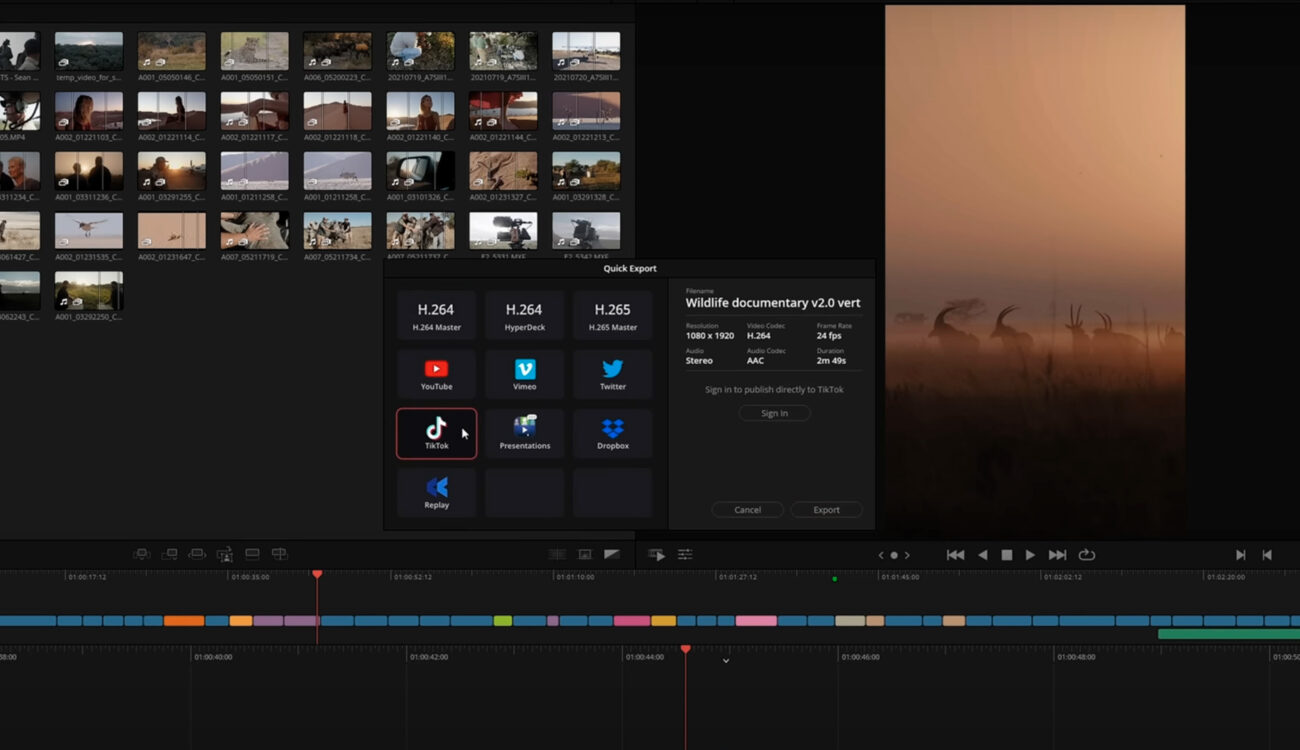The image size is (1300, 750).
Task: Click the 01:00:44:00 lower ruler timecode
Action: tap(647, 657)
